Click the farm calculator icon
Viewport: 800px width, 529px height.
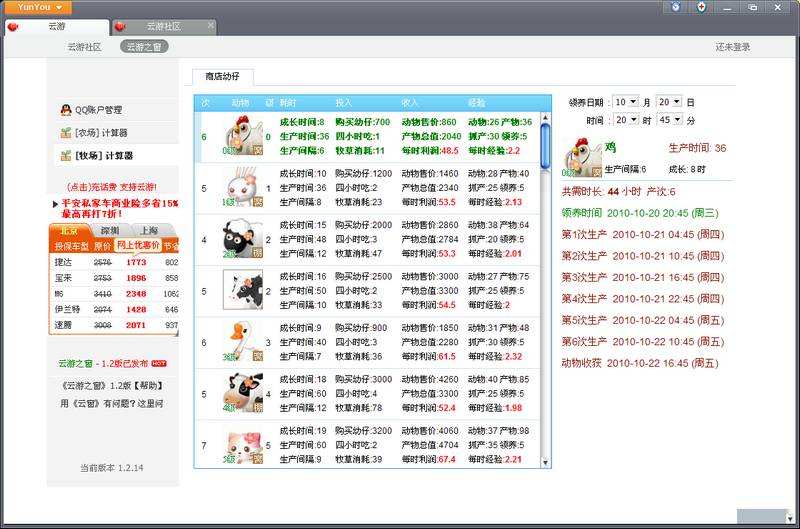(x=65, y=133)
